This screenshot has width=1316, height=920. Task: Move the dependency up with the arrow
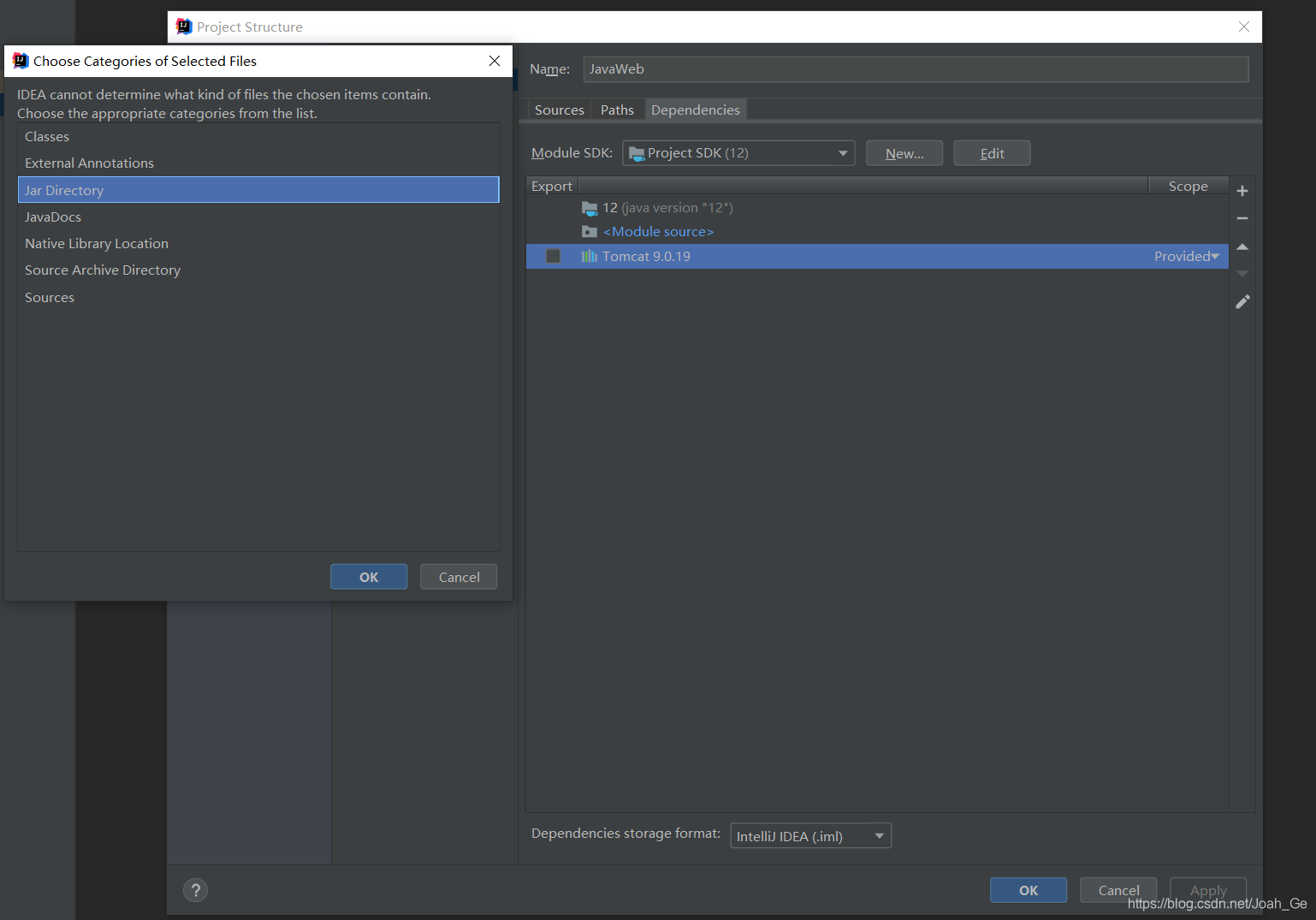[1242, 246]
